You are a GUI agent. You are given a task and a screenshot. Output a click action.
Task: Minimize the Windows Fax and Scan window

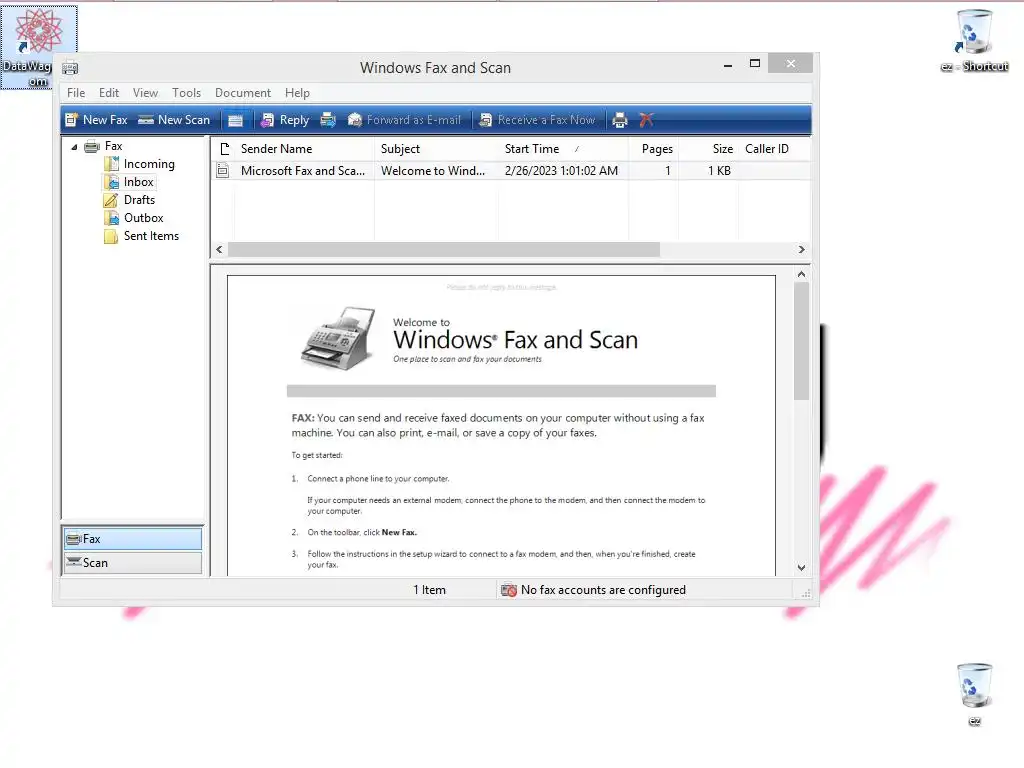click(728, 65)
